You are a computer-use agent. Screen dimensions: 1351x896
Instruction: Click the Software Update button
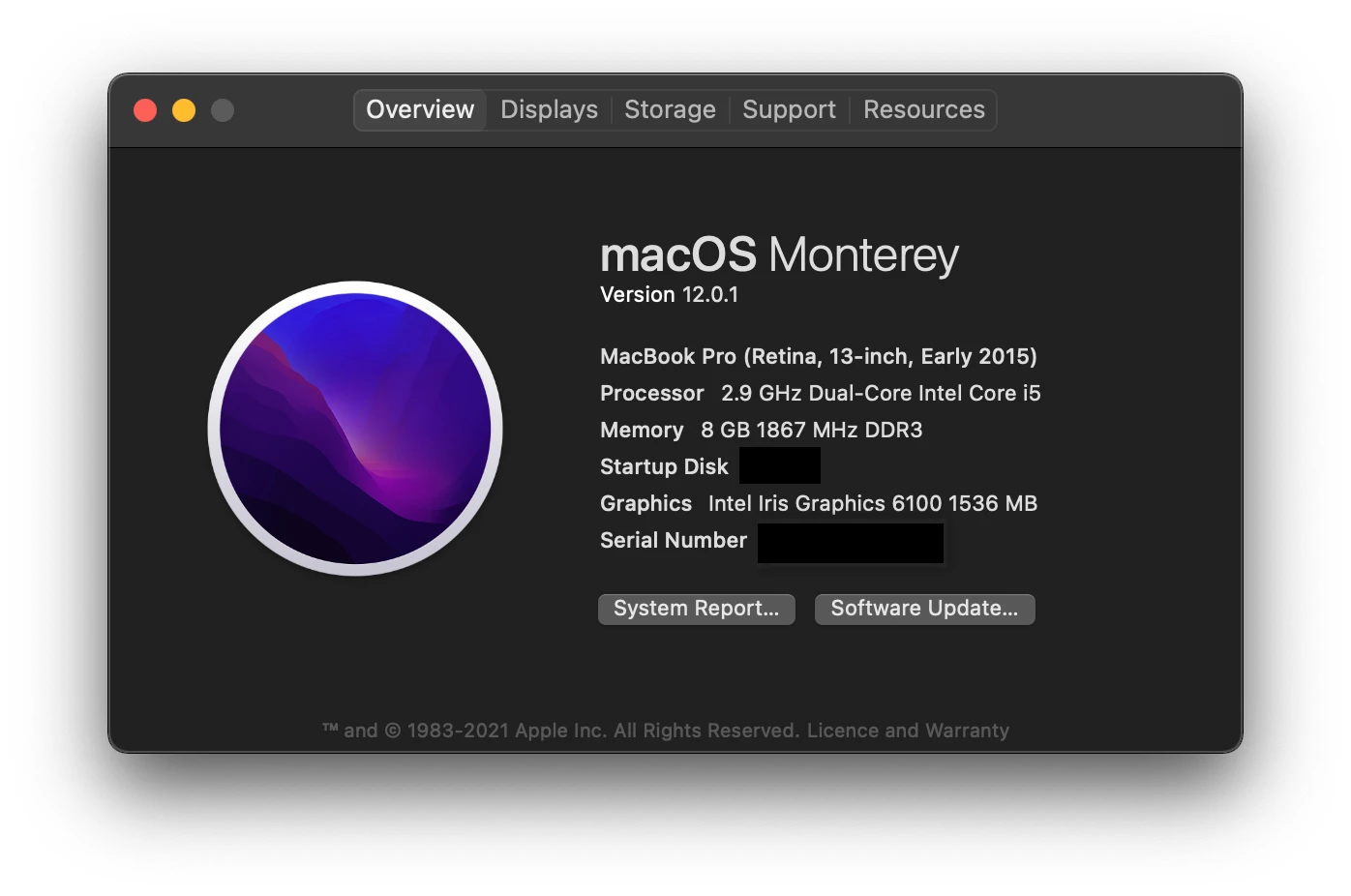924,609
